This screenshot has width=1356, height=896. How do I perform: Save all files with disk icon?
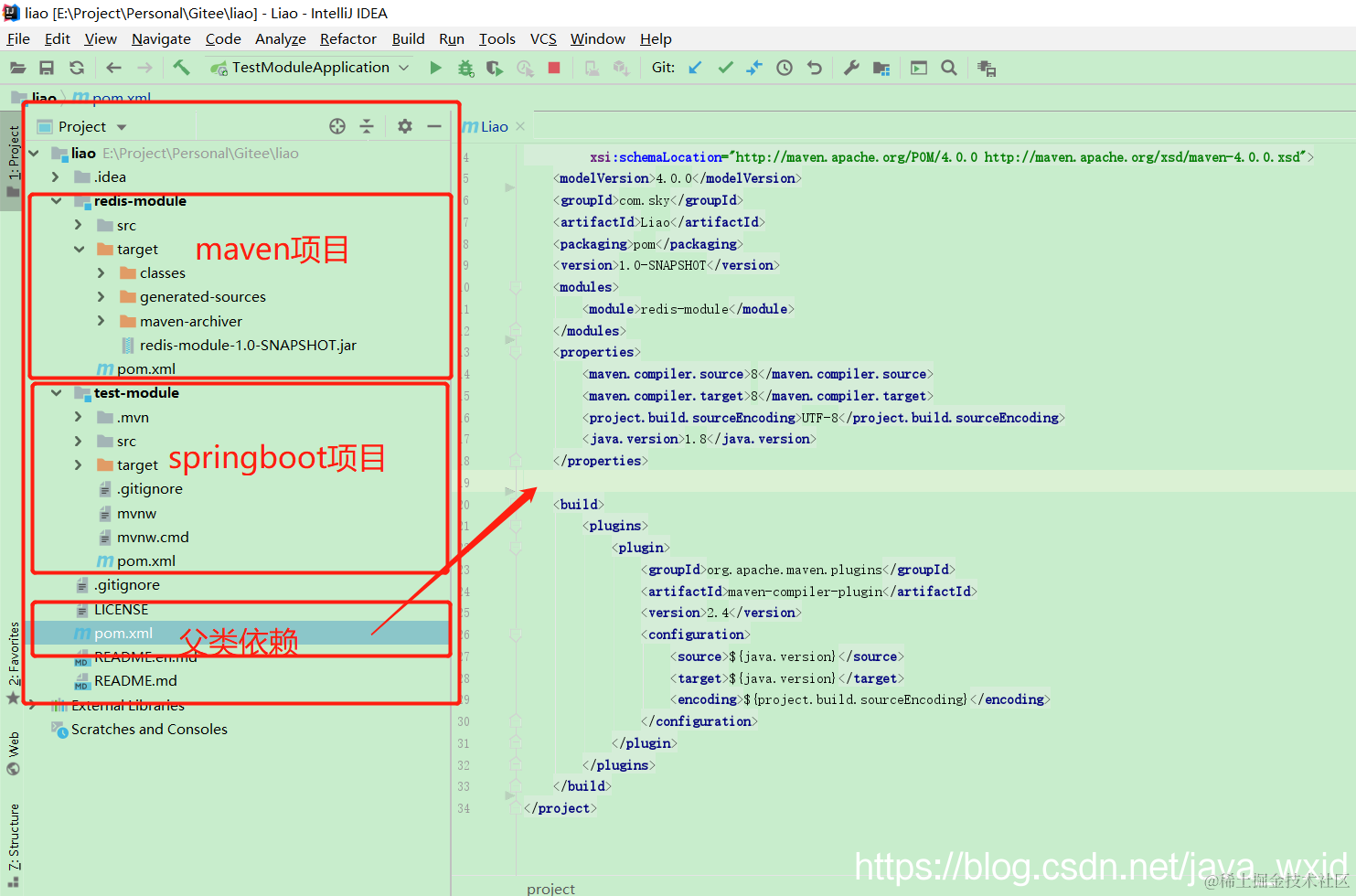click(x=47, y=68)
